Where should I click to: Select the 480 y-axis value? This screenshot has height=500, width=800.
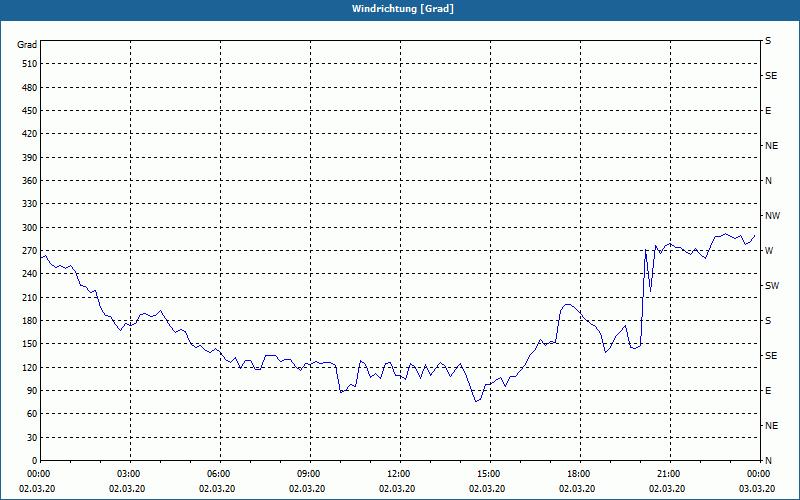(30, 88)
